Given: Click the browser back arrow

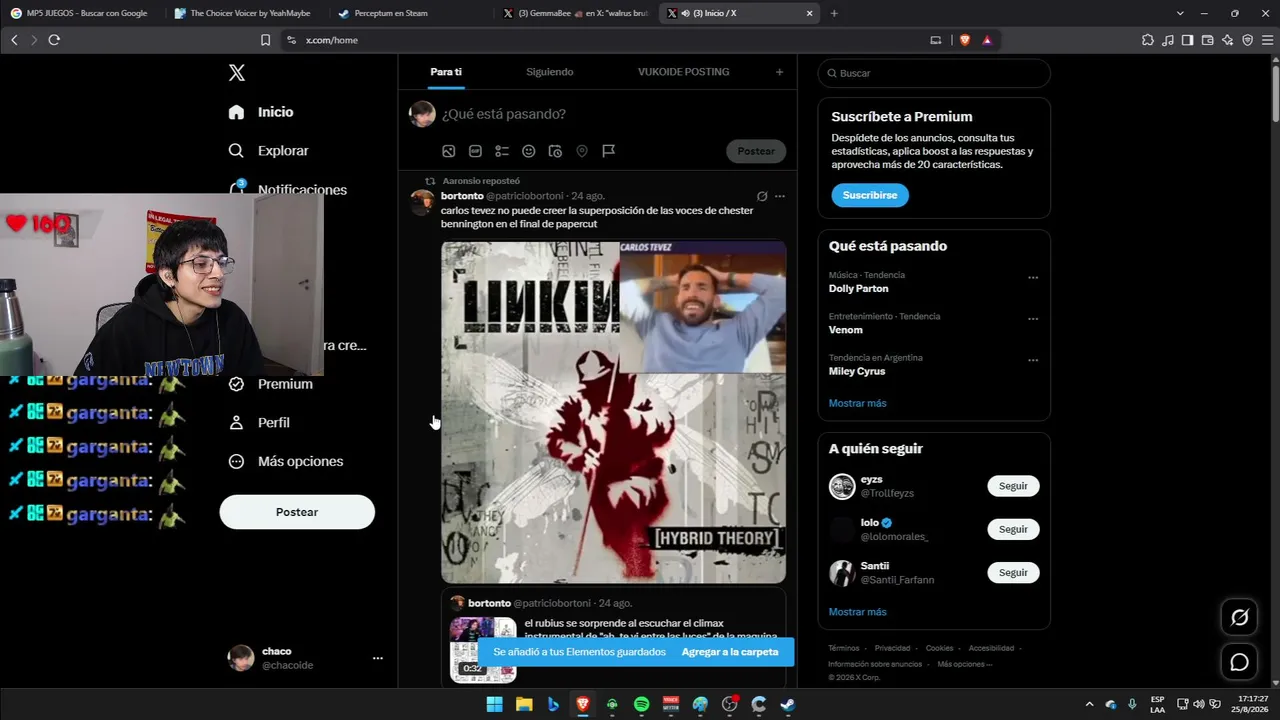Looking at the screenshot, I should click(x=14, y=40).
